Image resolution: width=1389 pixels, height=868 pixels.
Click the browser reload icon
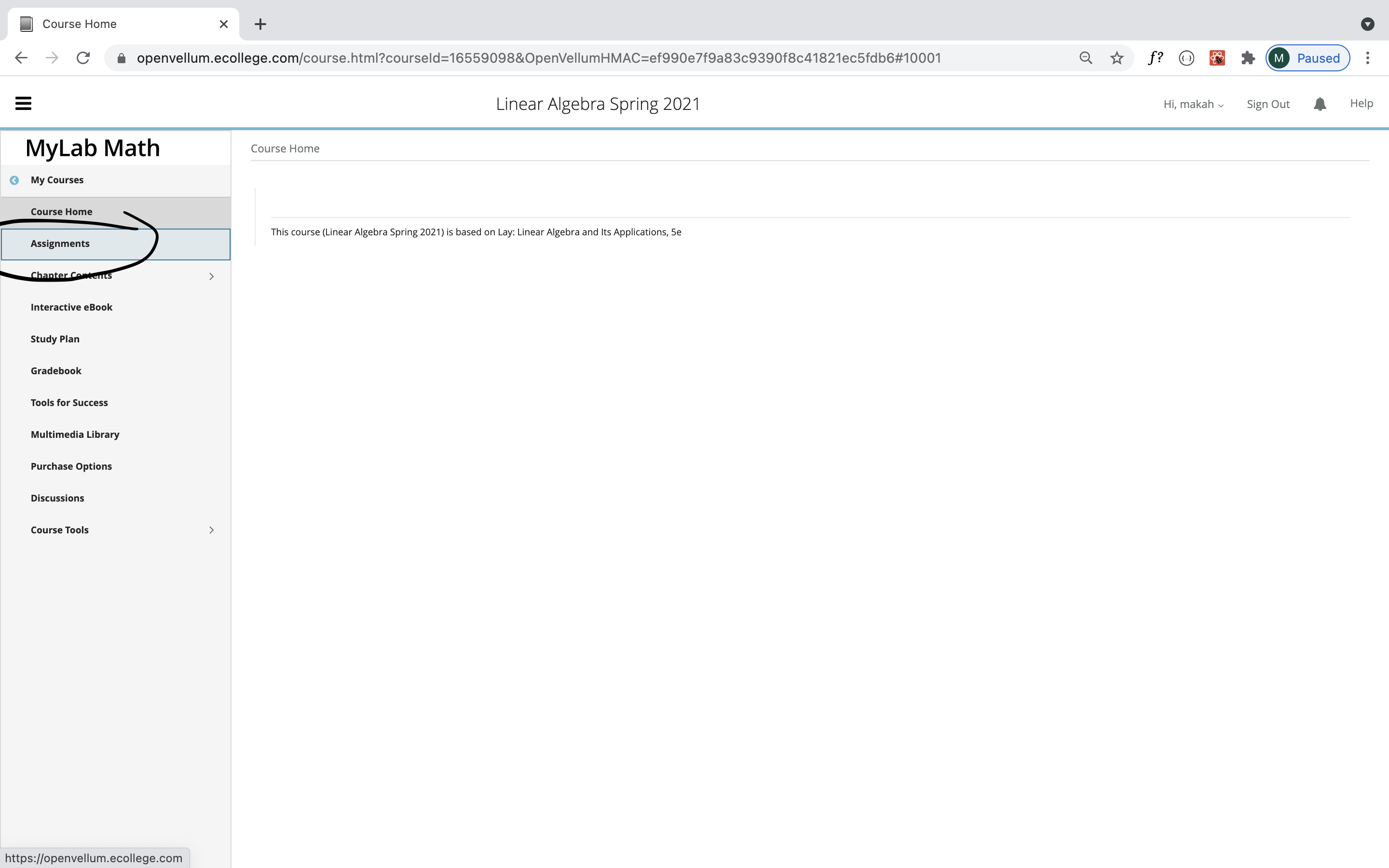coord(83,58)
